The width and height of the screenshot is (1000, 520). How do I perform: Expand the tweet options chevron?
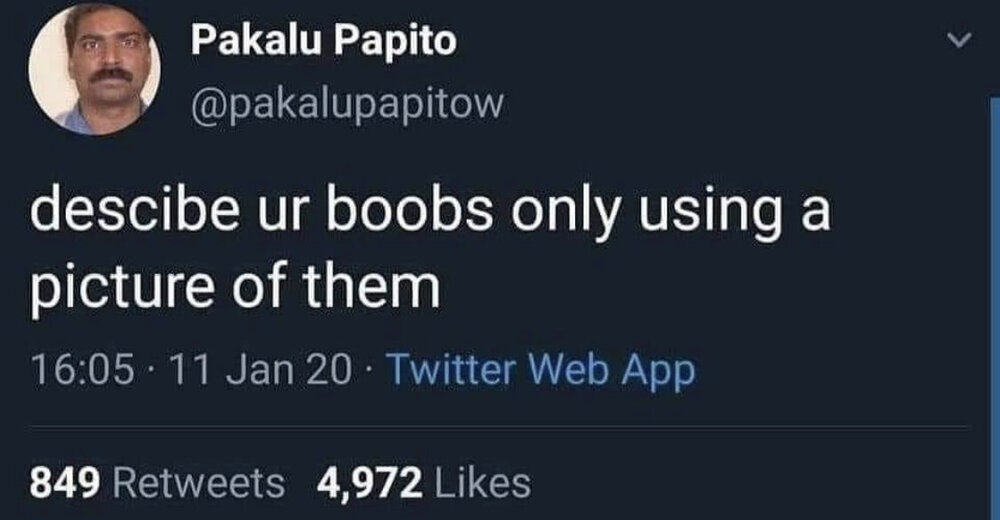[959, 40]
